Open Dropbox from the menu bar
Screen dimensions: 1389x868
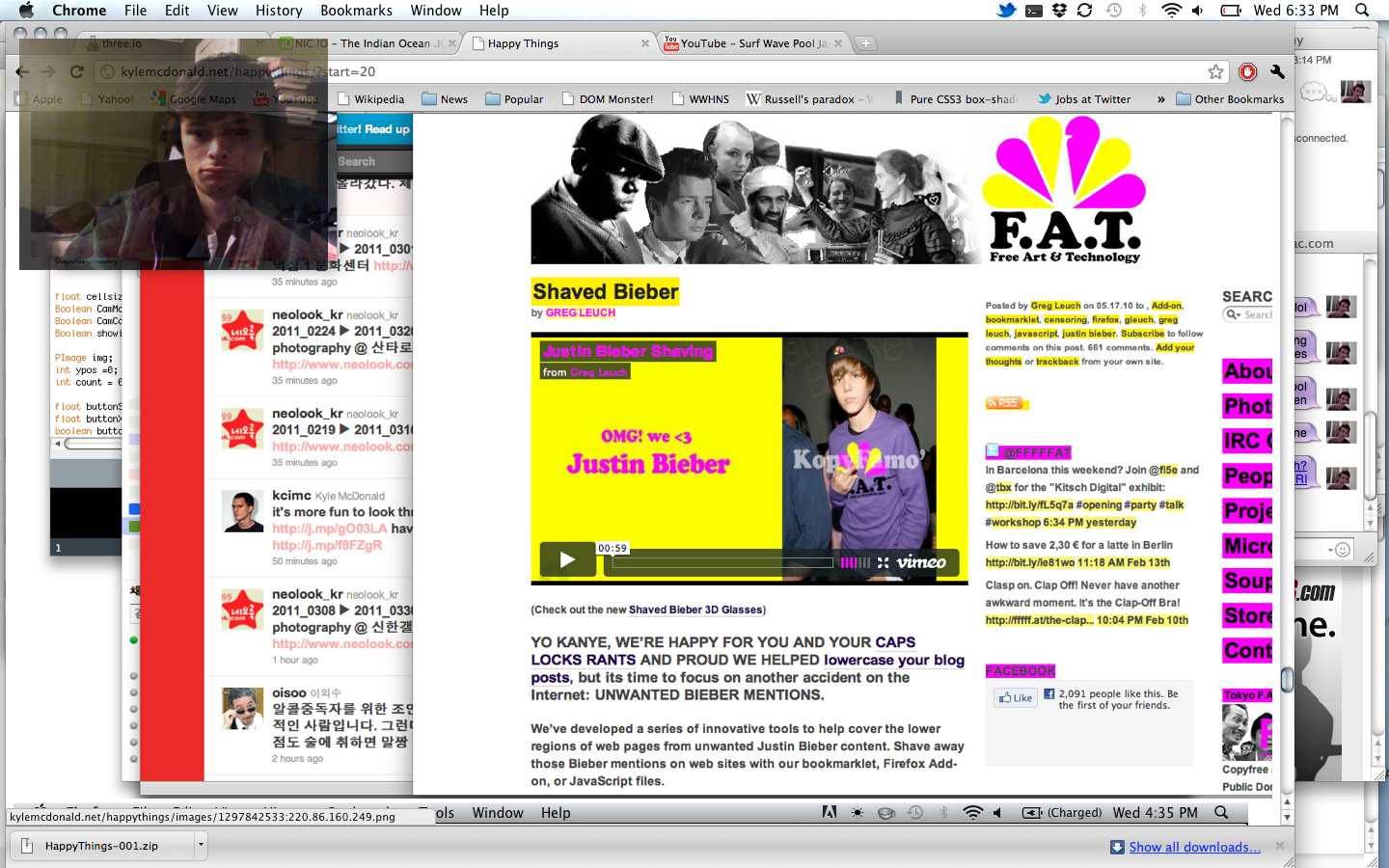(1059, 11)
